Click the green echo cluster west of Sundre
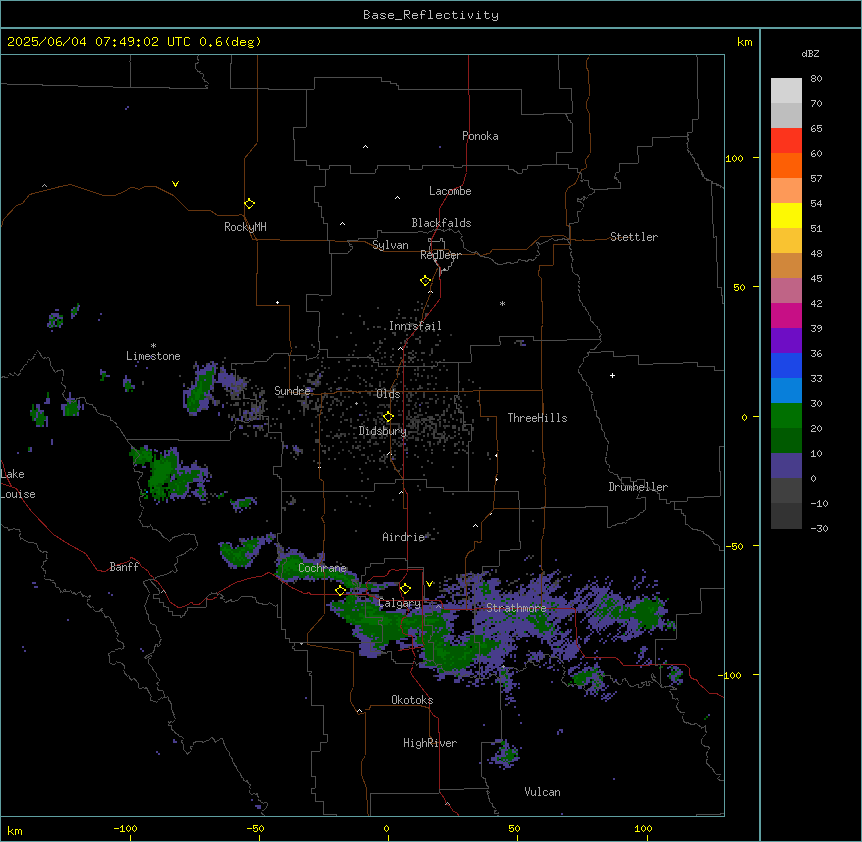862x842 pixels. pyautogui.click(x=199, y=389)
